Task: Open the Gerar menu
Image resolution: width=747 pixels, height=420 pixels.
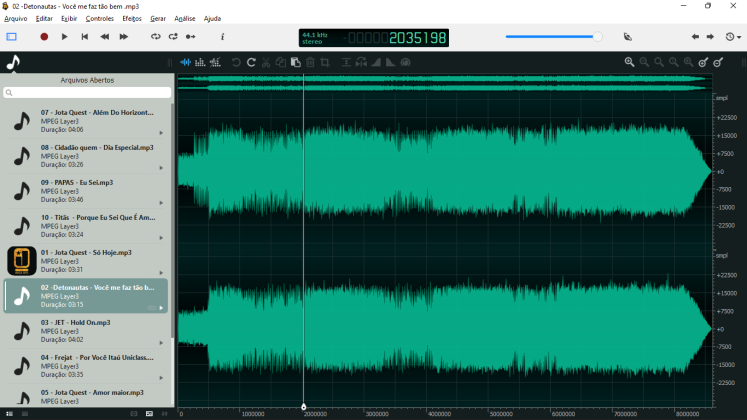Action: [x=158, y=19]
